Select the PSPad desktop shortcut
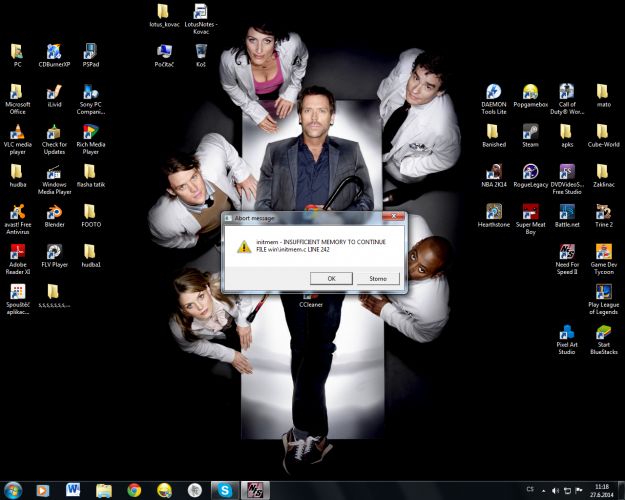Viewport: 625px width, 500px height. [x=91, y=55]
